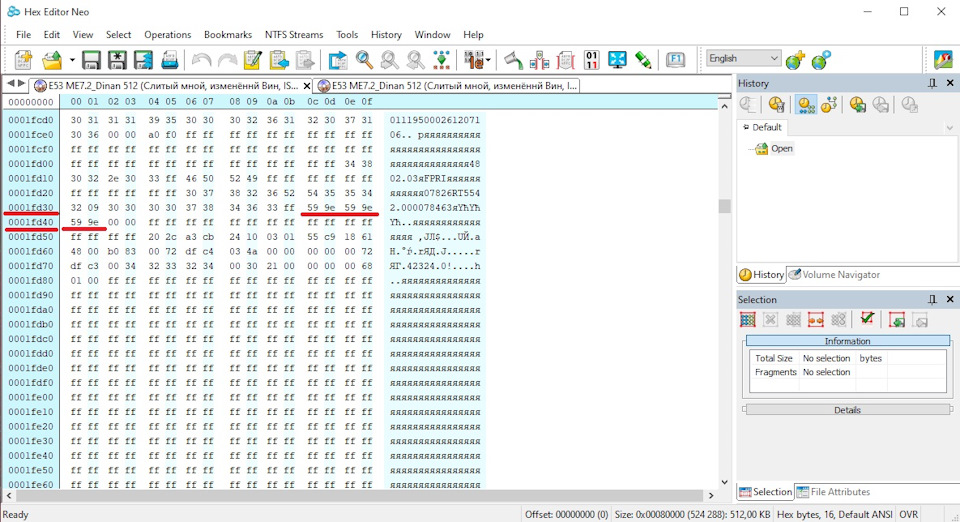Click the Go To Offset icon

337,60
